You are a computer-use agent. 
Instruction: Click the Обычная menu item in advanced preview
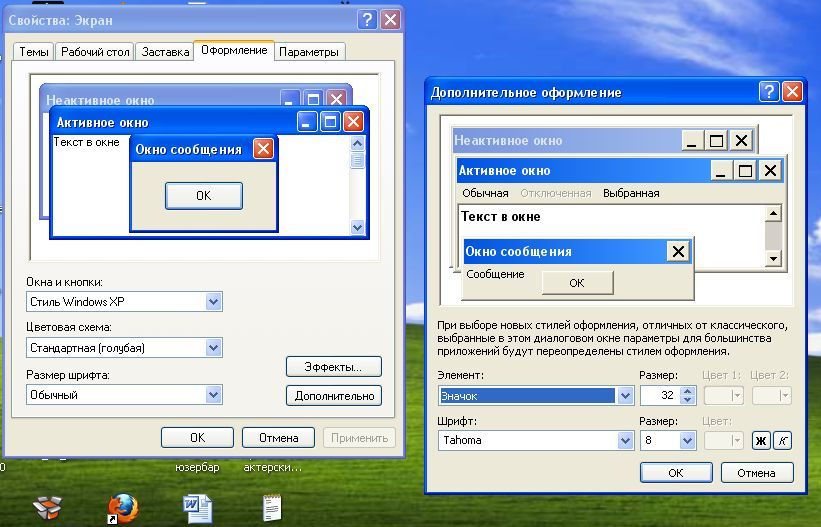click(485, 193)
